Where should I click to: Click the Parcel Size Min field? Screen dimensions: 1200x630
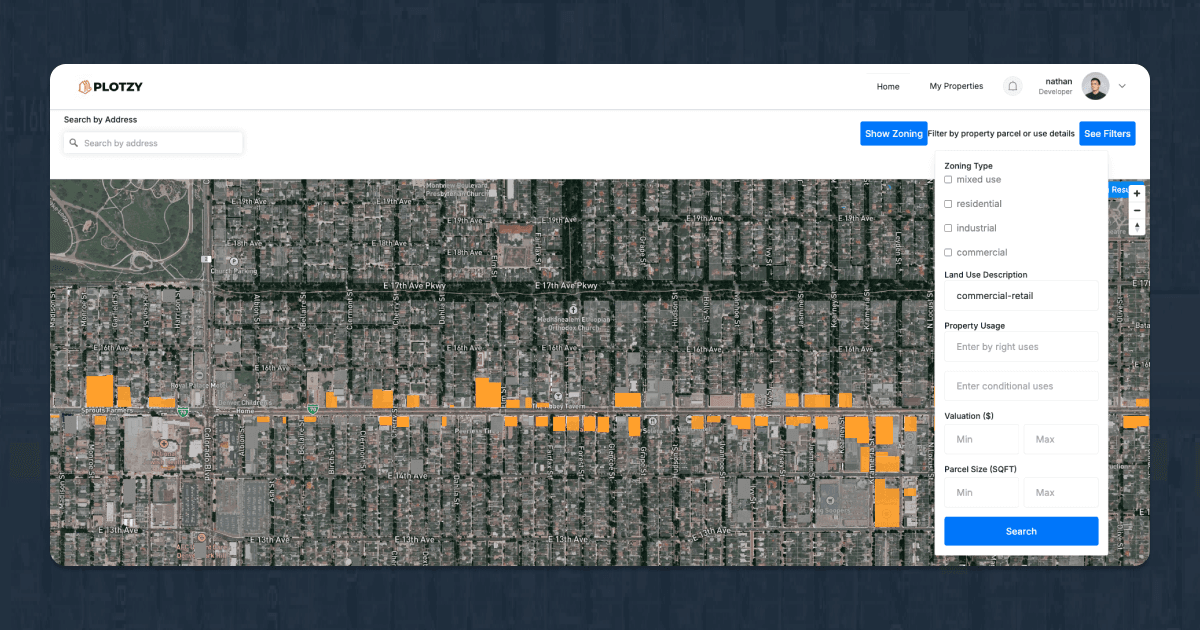(x=982, y=492)
